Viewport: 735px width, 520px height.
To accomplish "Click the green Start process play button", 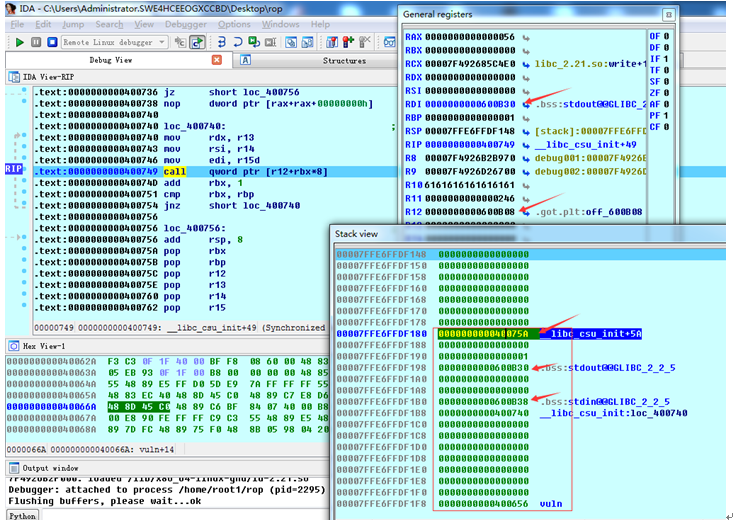I will pyautogui.click(x=19, y=42).
